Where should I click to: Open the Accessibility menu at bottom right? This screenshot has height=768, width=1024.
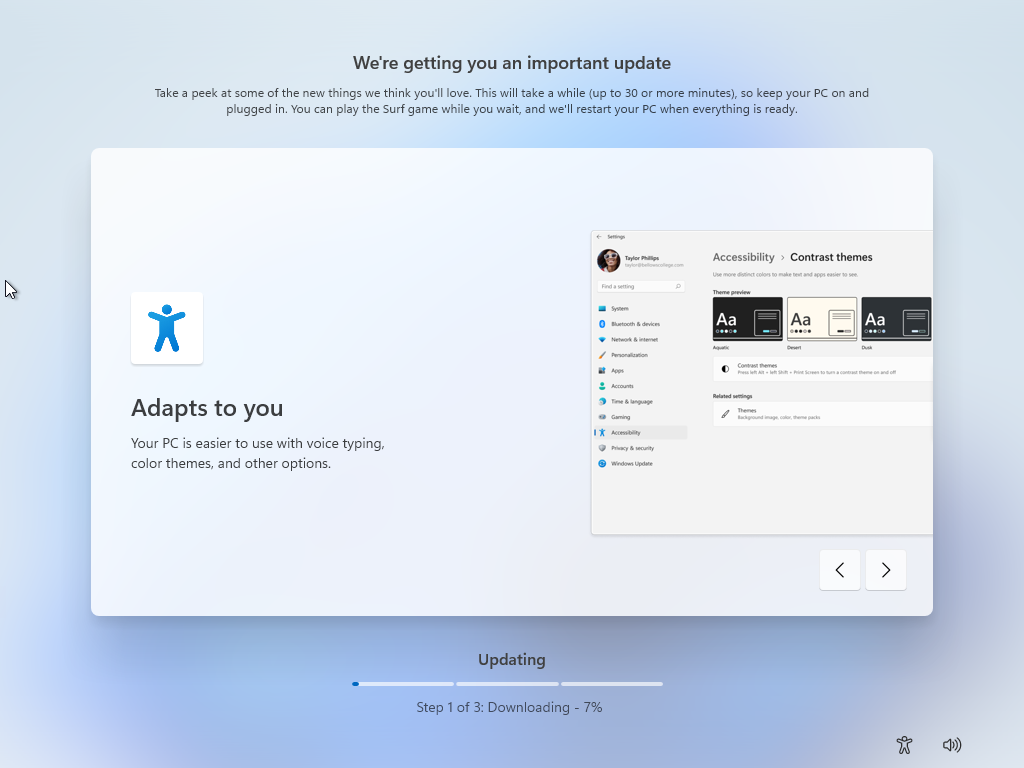904,744
